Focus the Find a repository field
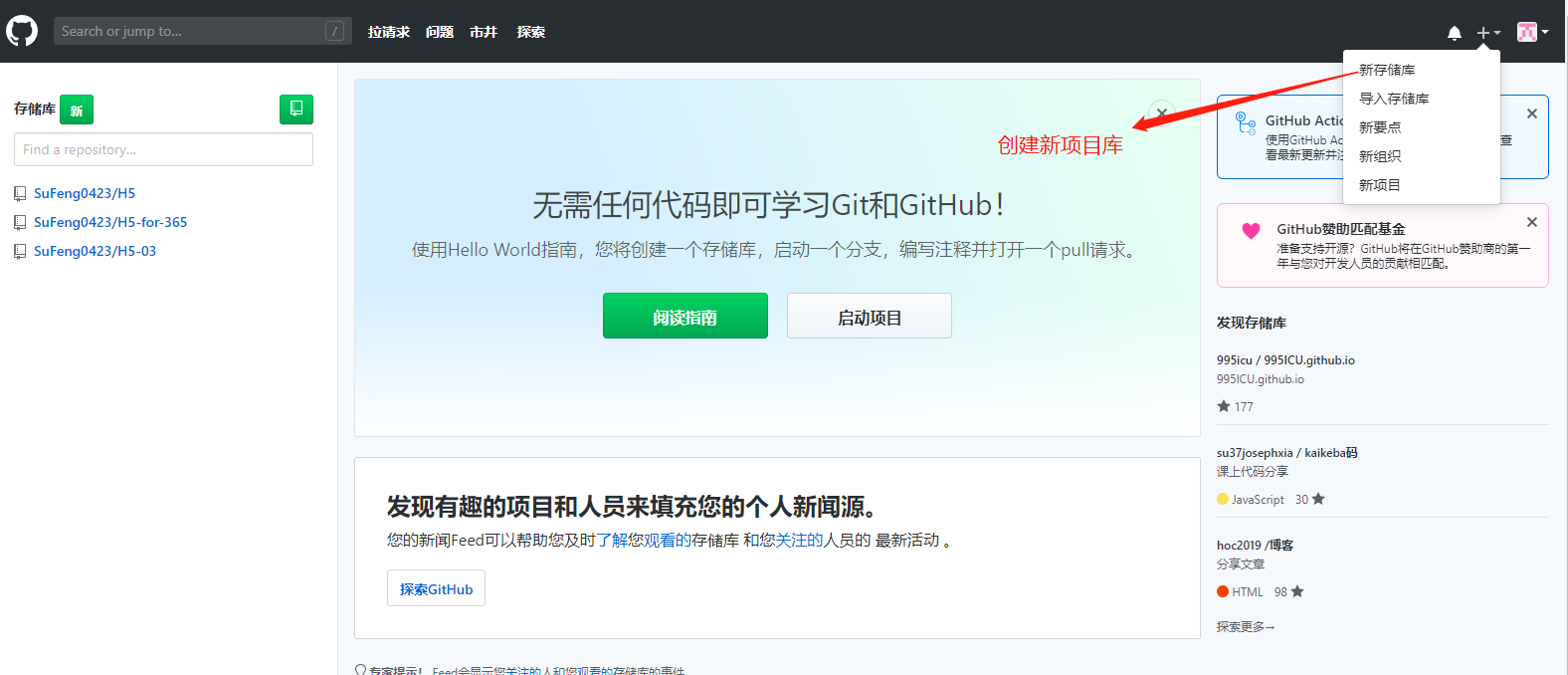This screenshot has width=1568, height=675. (x=163, y=149)
